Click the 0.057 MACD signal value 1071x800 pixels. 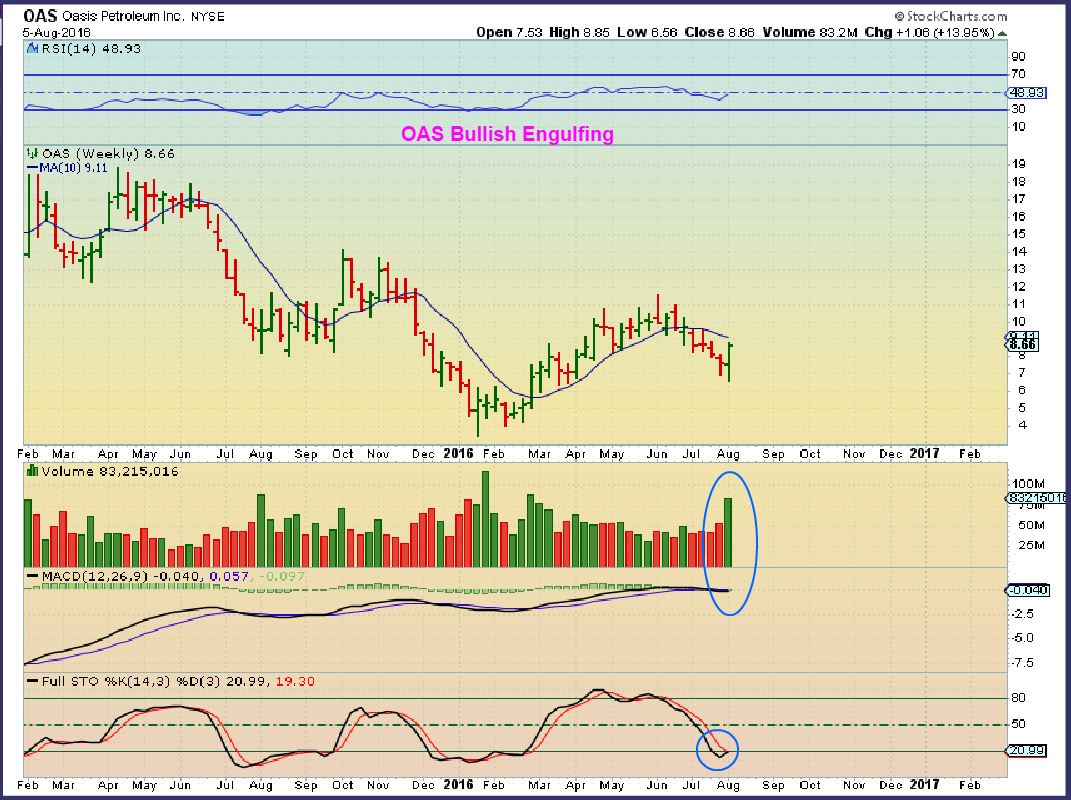(x=230, y=577)
